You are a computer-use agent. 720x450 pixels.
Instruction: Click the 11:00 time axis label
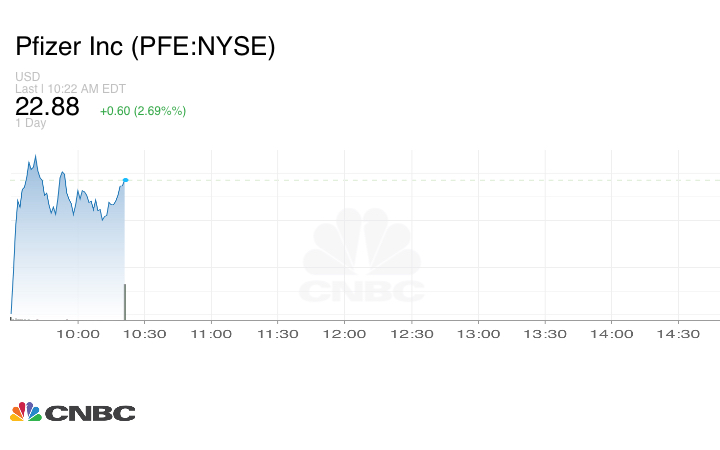pos(211,335)
